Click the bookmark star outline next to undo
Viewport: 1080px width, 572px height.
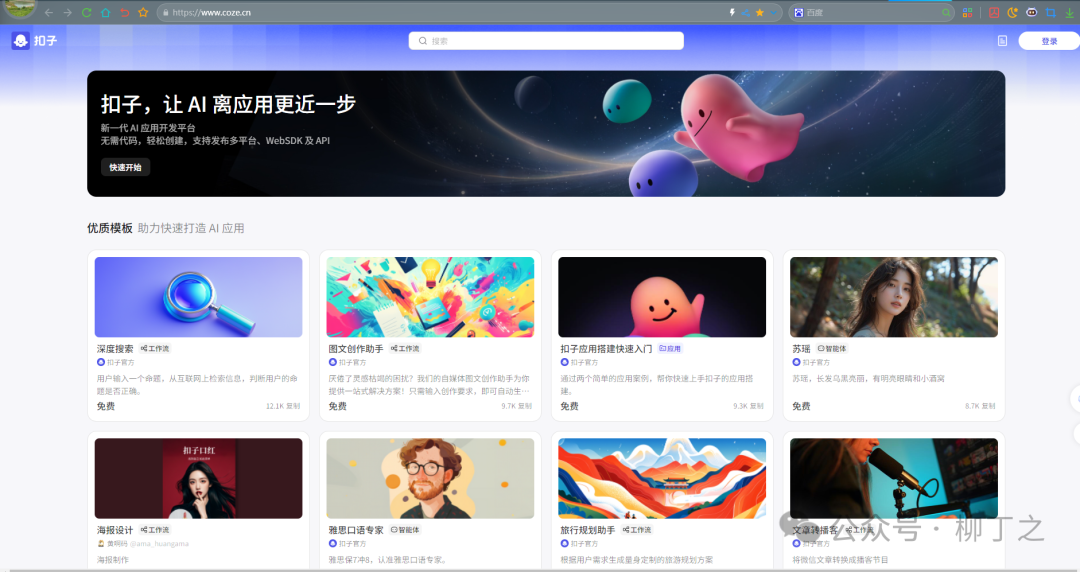[x=143, y=12]
